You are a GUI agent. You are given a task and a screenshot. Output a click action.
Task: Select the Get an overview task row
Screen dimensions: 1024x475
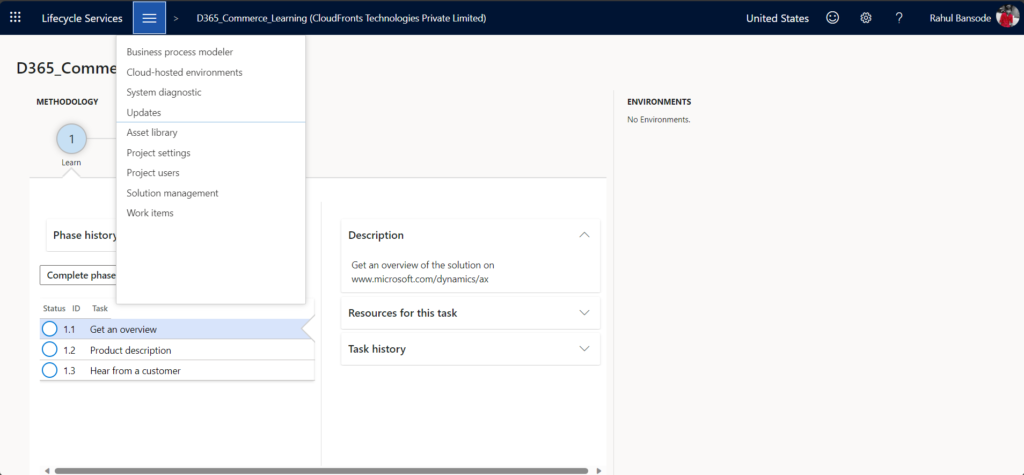point(177,329)
